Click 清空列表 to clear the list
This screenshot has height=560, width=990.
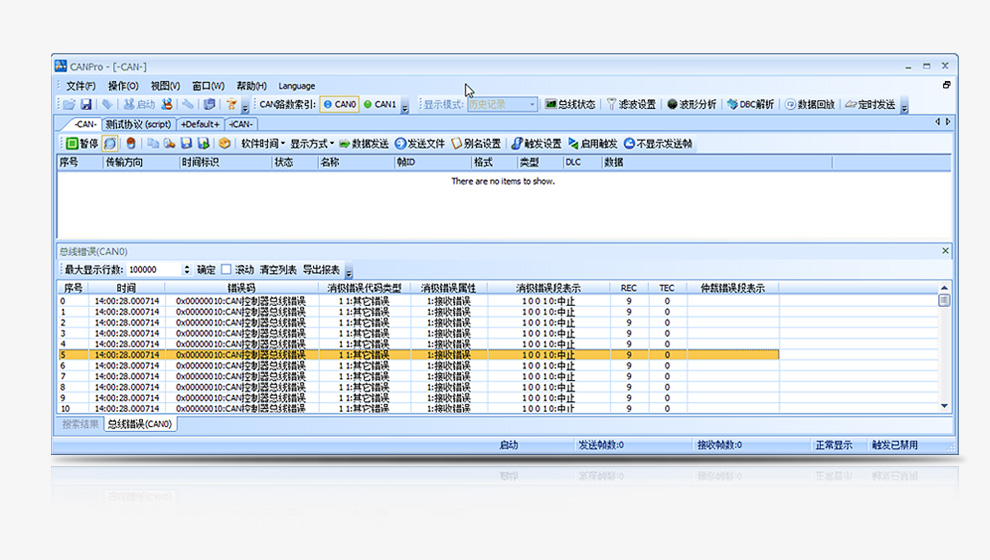[x=278, y=270]
